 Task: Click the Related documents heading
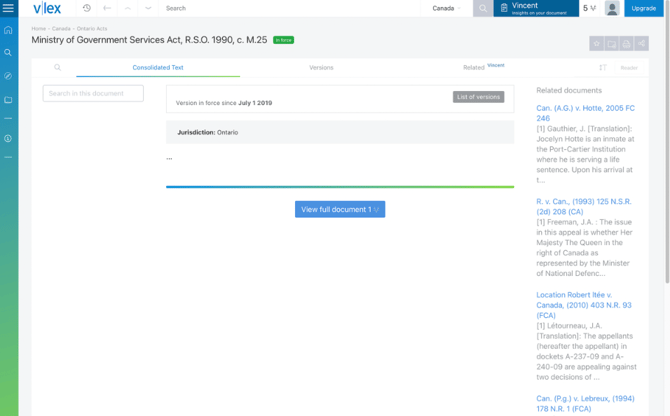pos(569,90)
